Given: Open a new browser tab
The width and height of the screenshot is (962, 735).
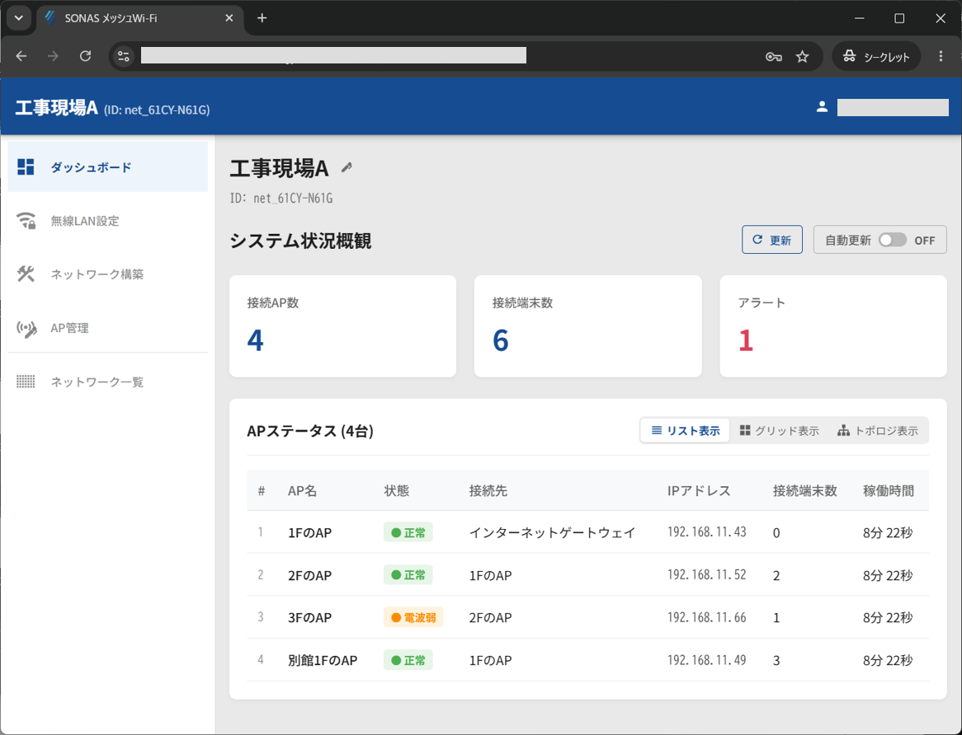Looking at the screenshot, I should 262,18.
